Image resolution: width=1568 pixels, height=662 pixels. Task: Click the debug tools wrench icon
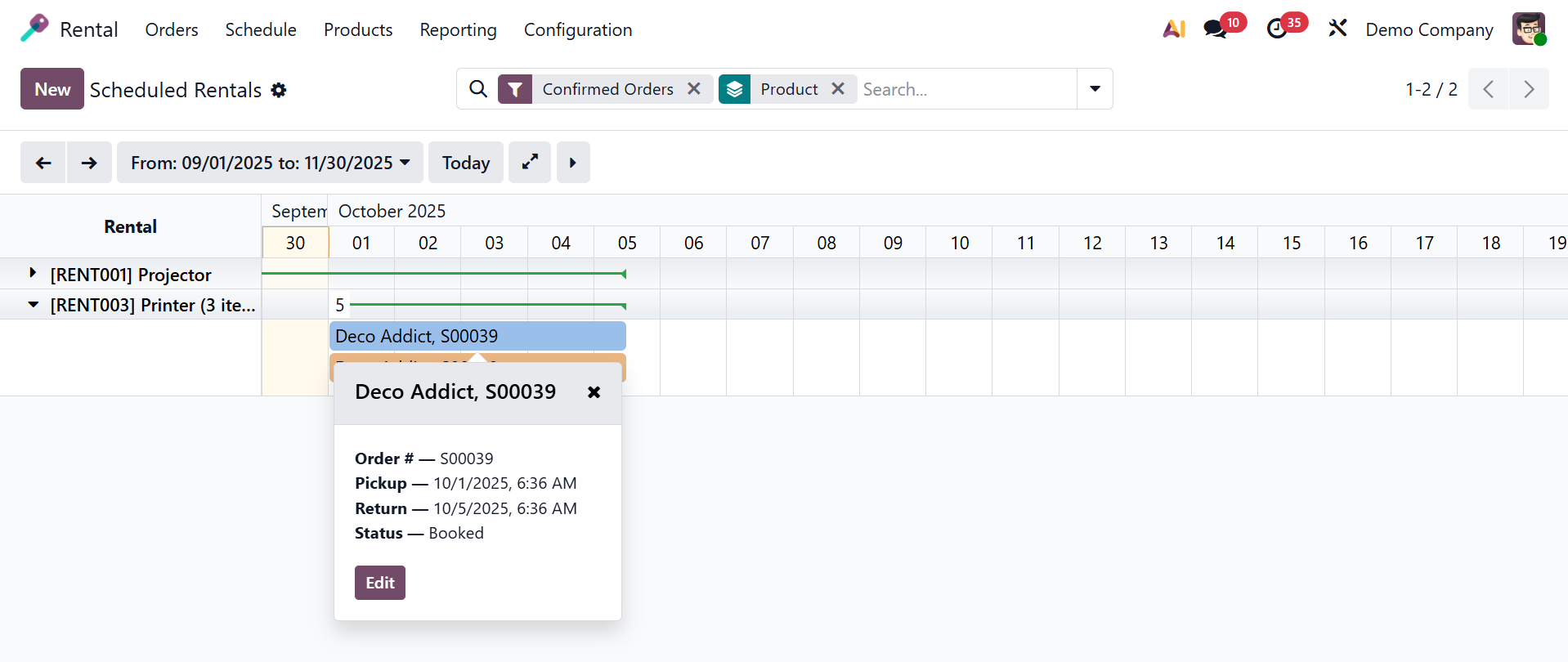(x=1337, y=29)
